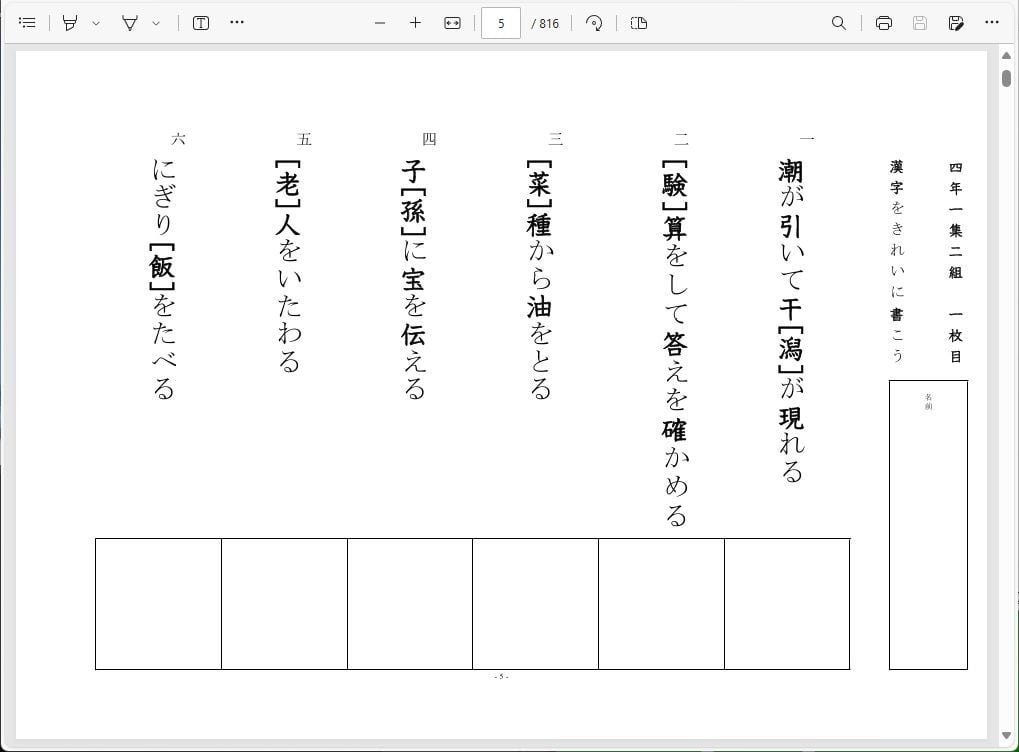Zoom in with the plus button
The height and width of the screenshot is (752, 1019).
(x=415, y=23)
